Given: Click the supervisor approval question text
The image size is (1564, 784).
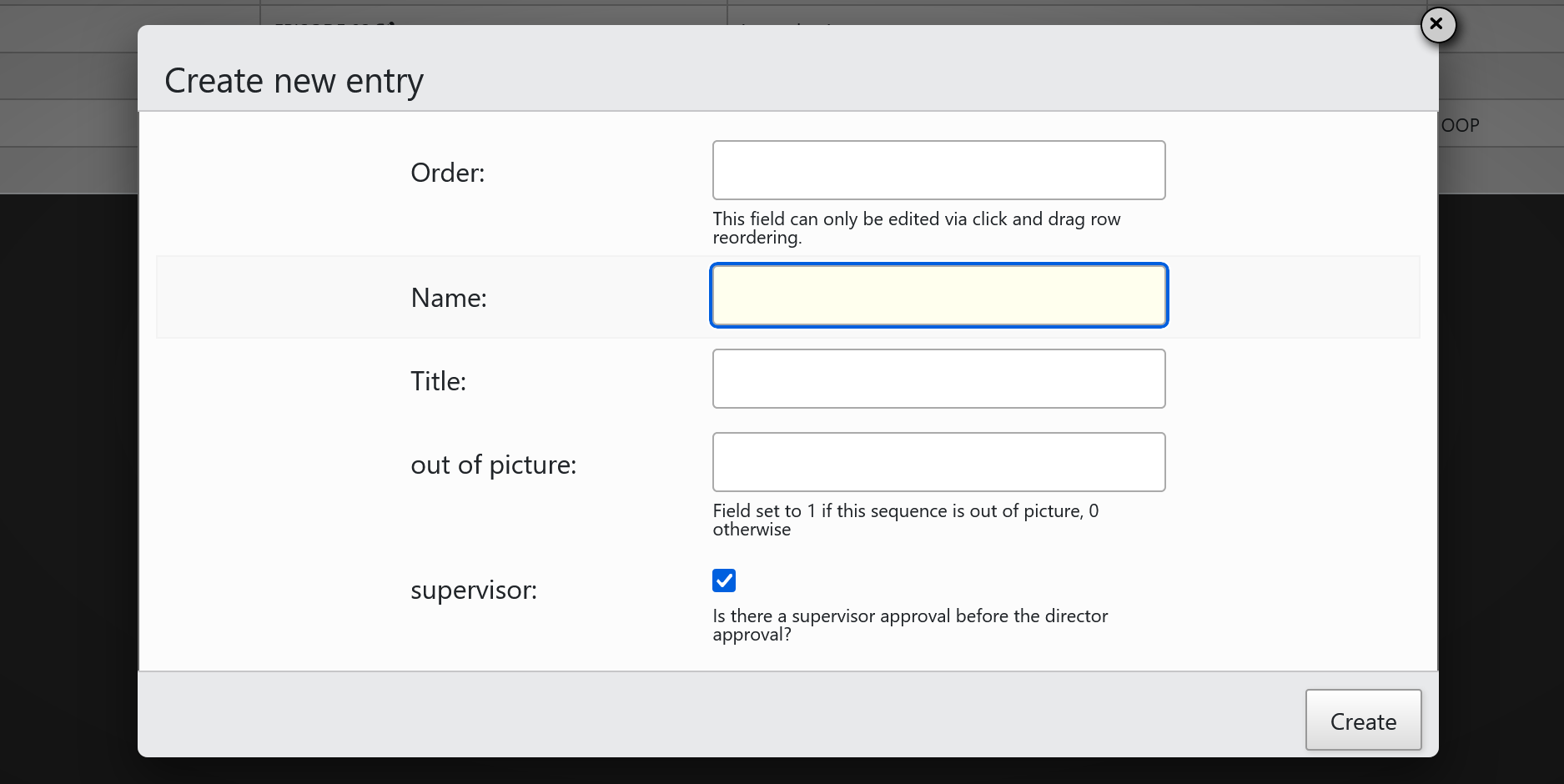Looking at the screenshot, I should (x=909, y=625).
